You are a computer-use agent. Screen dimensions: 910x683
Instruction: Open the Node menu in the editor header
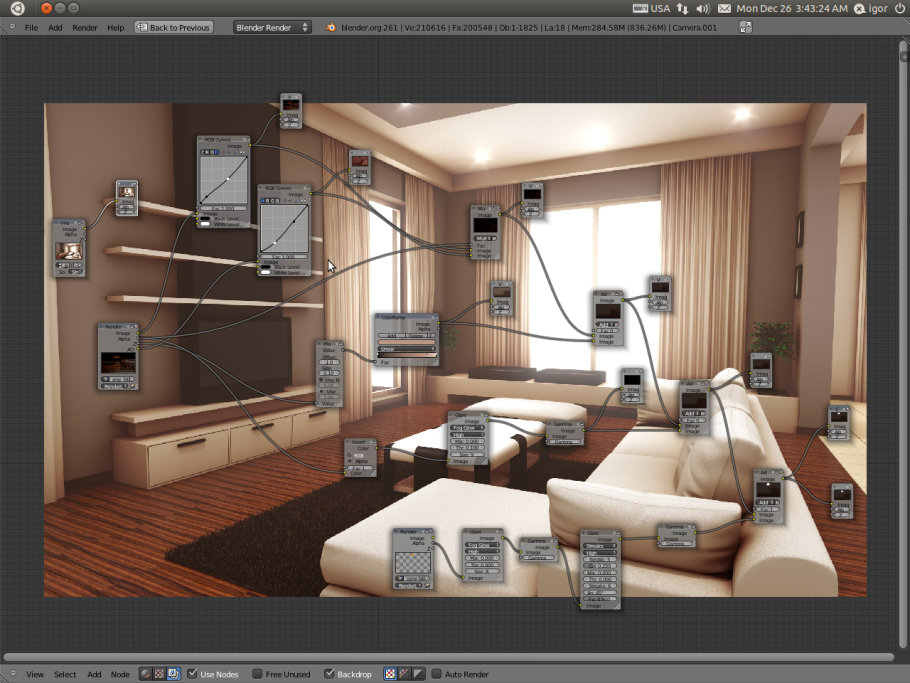coord(120,674)
